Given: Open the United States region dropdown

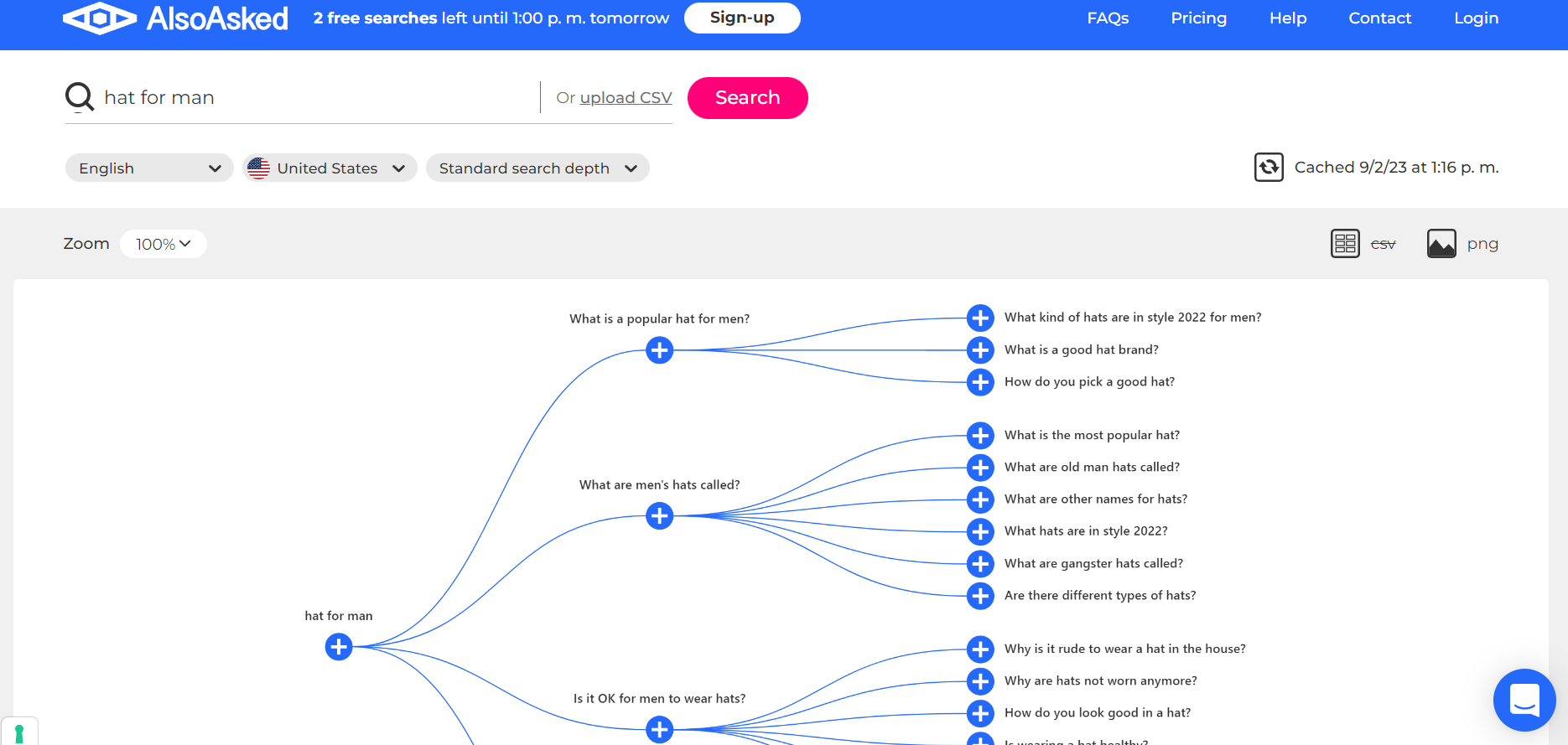Looking at the screenshot, I should click(330, 168).
